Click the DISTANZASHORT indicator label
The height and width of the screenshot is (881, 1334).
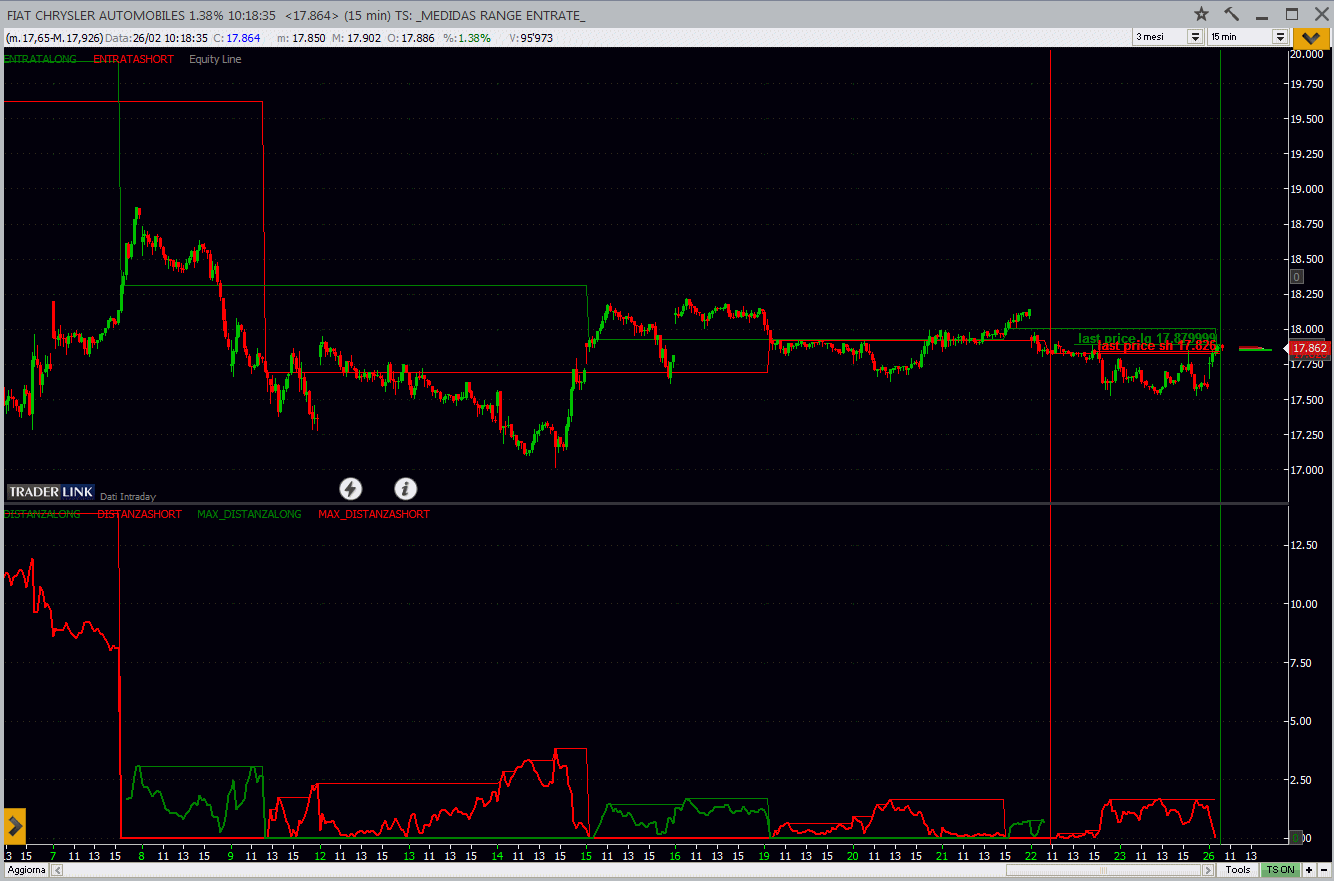point(140,514)
